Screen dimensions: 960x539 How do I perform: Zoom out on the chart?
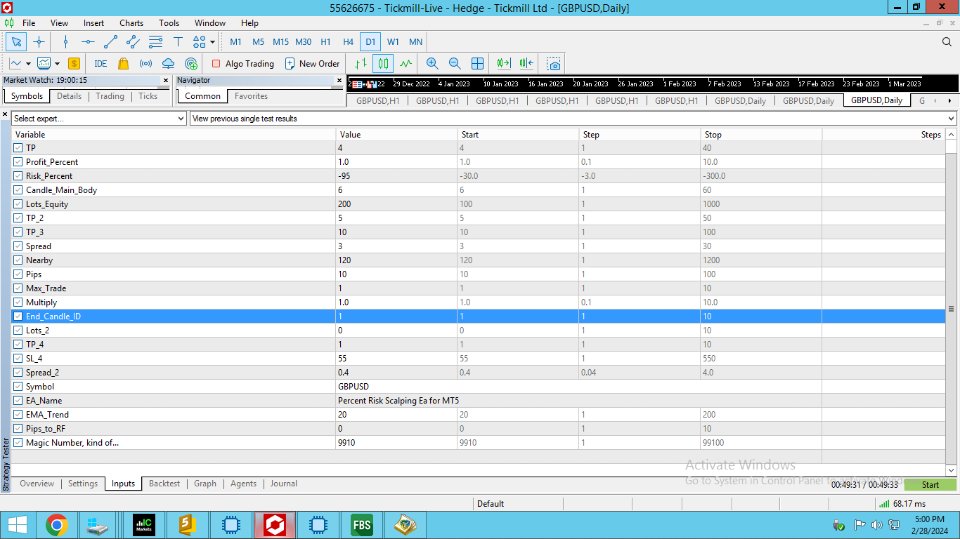coord(454,64)
